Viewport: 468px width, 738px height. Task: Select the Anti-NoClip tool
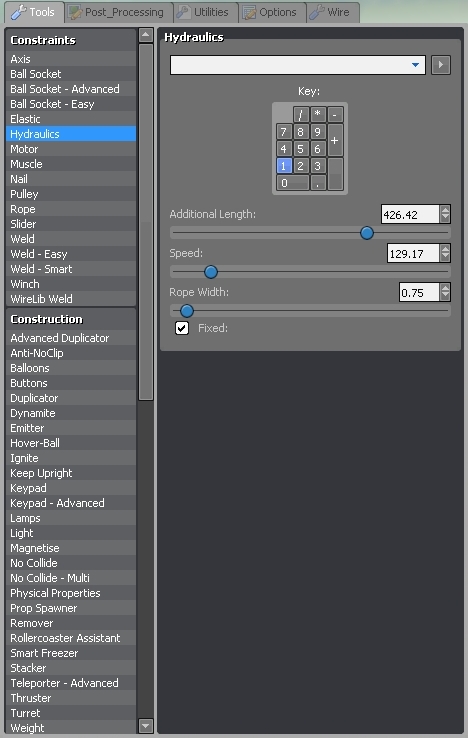(71, 353)
